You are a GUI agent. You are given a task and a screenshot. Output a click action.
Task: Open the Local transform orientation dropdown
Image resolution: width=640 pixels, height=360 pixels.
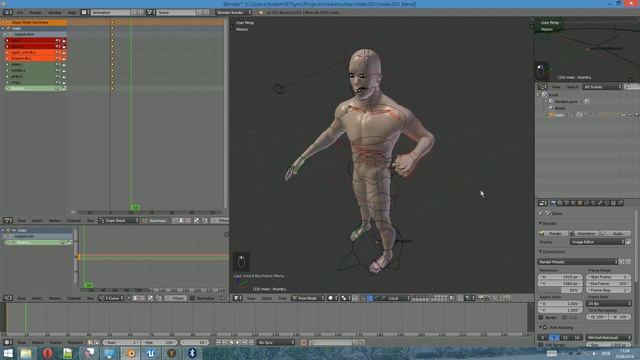coord(397,298)
